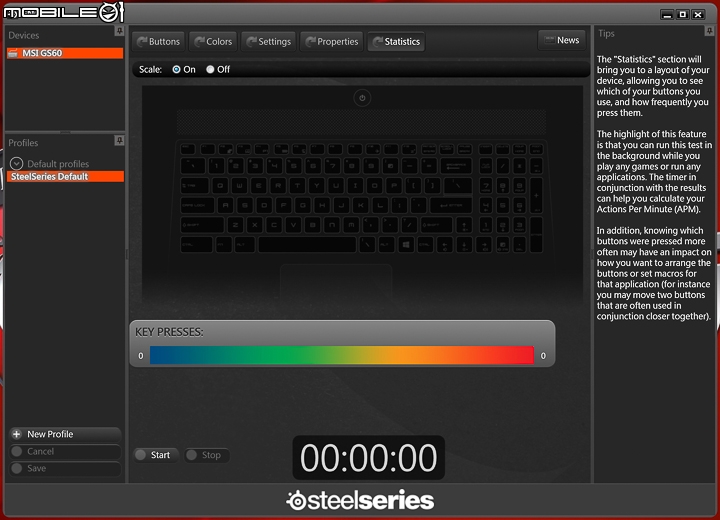The image size is (720, 520).
Task: Click the Cancel button
Action: (65, 452)
